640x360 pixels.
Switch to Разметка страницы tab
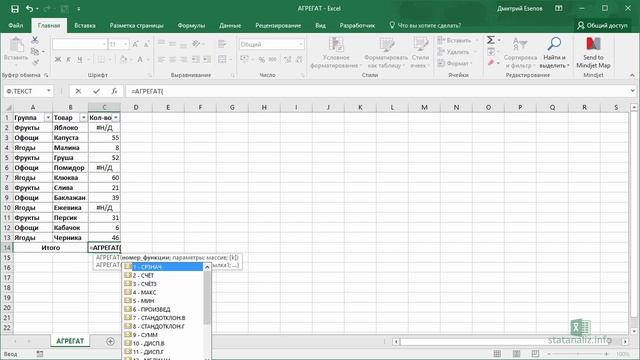pyautogui.click(x=136, y=25)
